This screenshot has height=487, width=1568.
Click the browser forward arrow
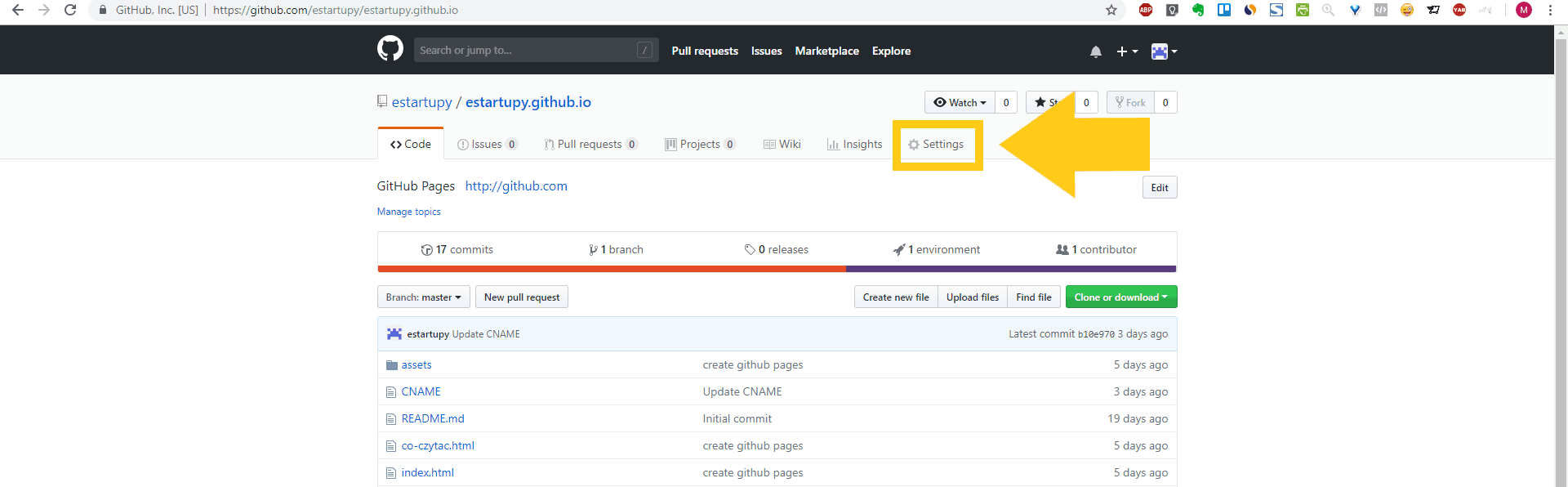[44, 10]
